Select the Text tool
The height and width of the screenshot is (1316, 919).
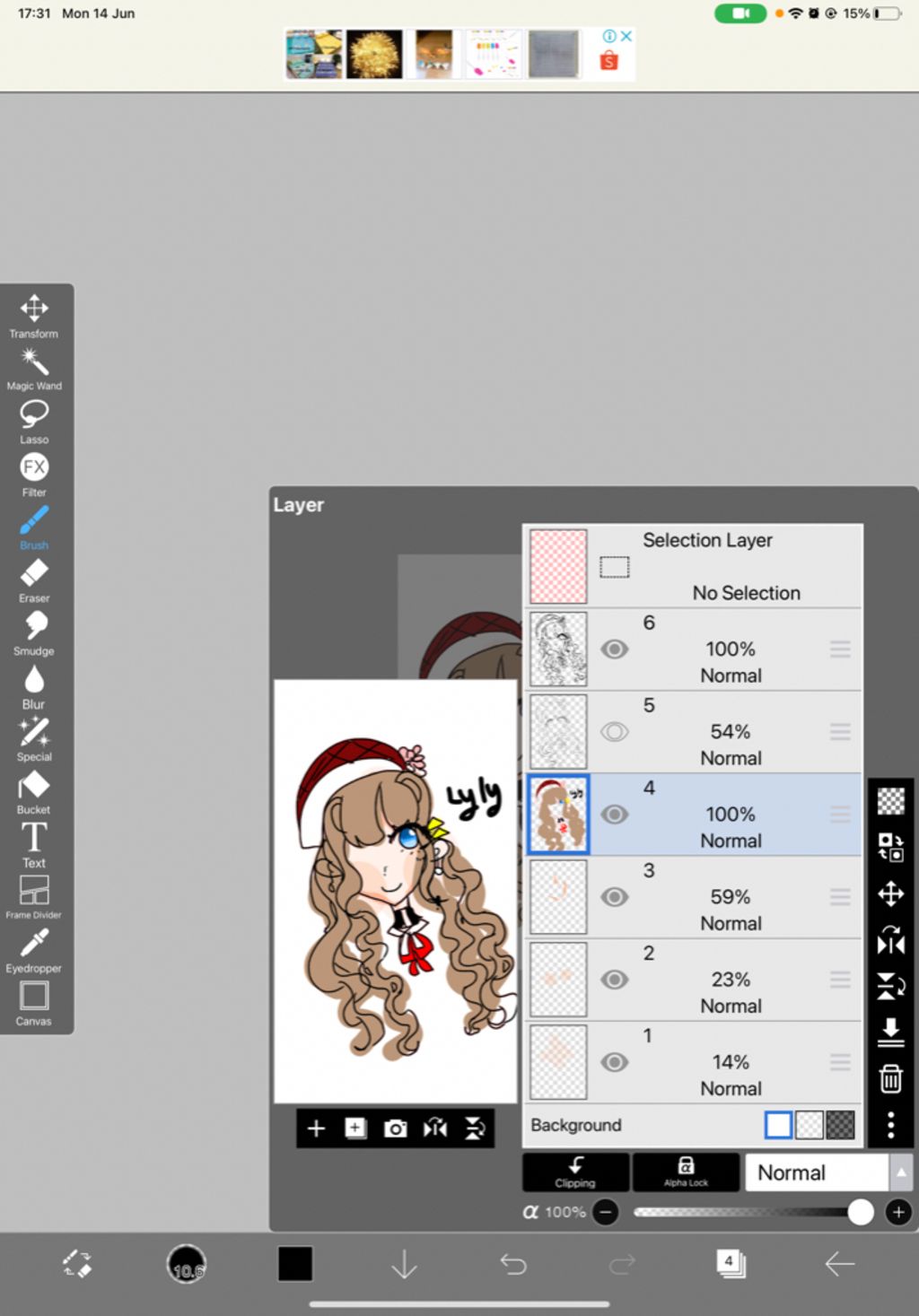coord(34,845)
